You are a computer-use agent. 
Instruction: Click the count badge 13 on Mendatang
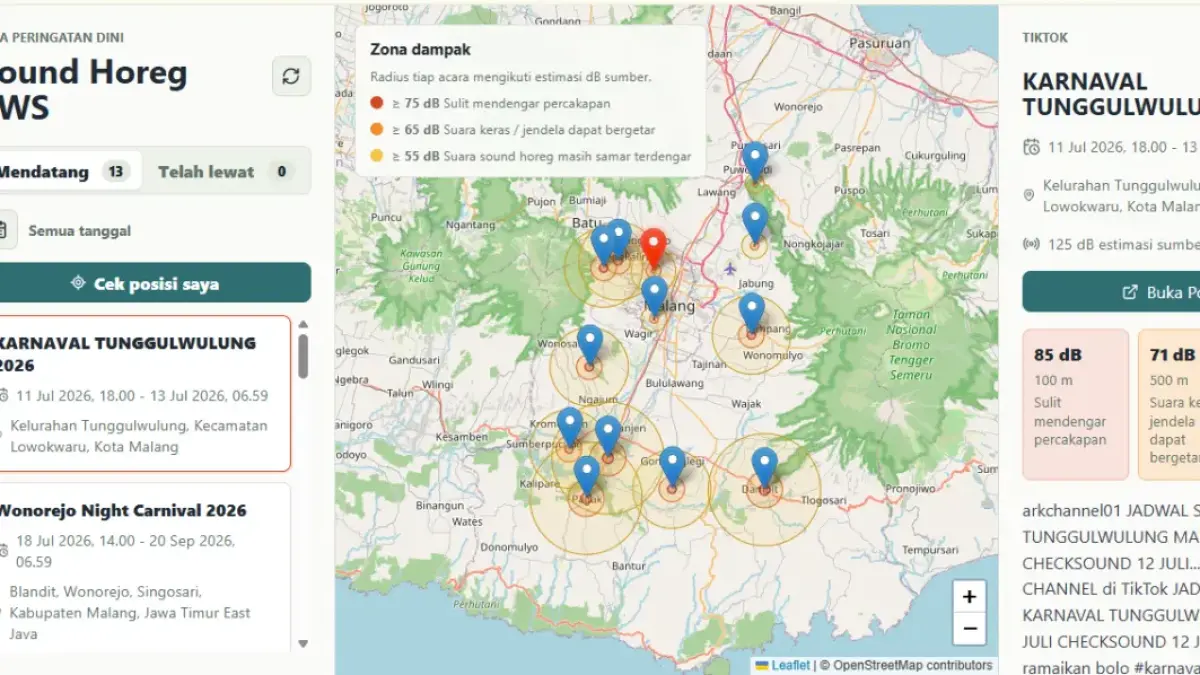(116, 172)
